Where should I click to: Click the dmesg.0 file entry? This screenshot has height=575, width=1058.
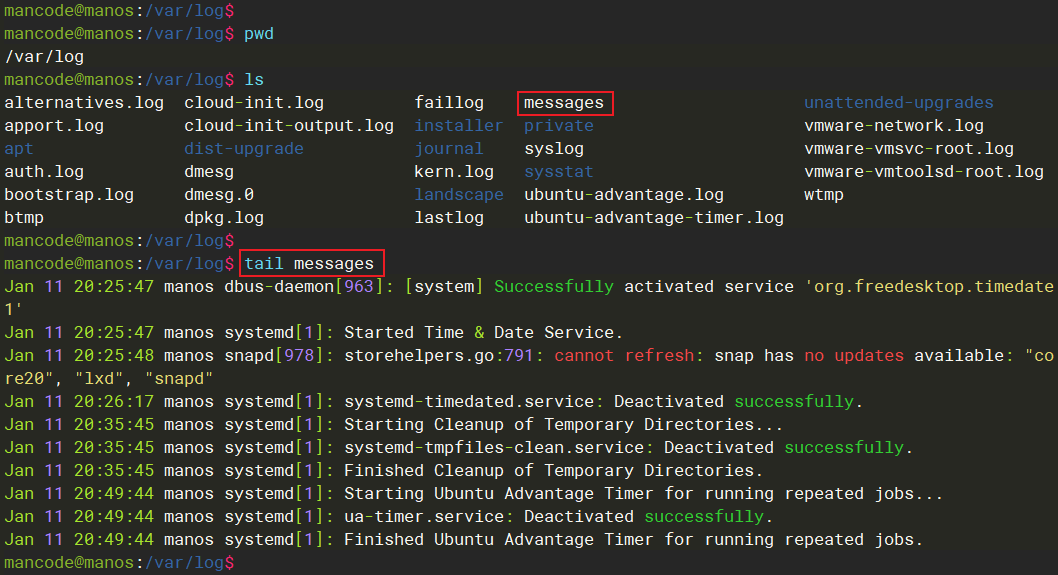[x=219, y=195]
